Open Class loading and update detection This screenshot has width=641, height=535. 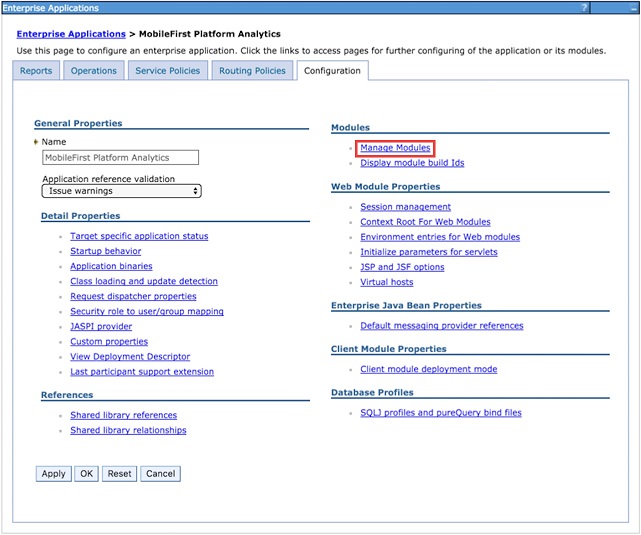click(144, 282)
